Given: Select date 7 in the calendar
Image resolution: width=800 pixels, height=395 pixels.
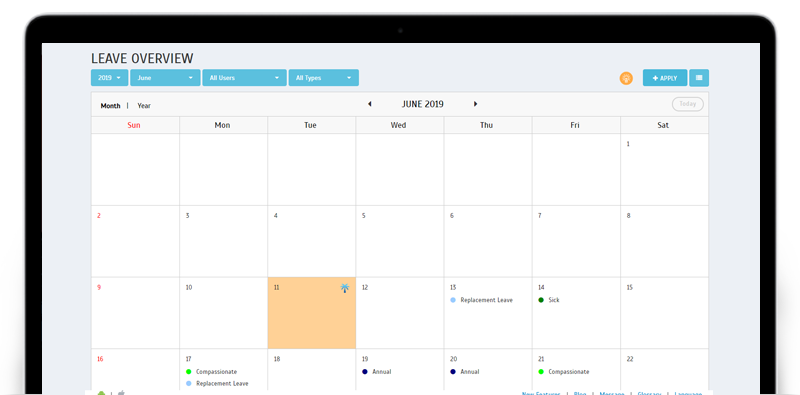Looking at the screenshot, I should 540,216.
